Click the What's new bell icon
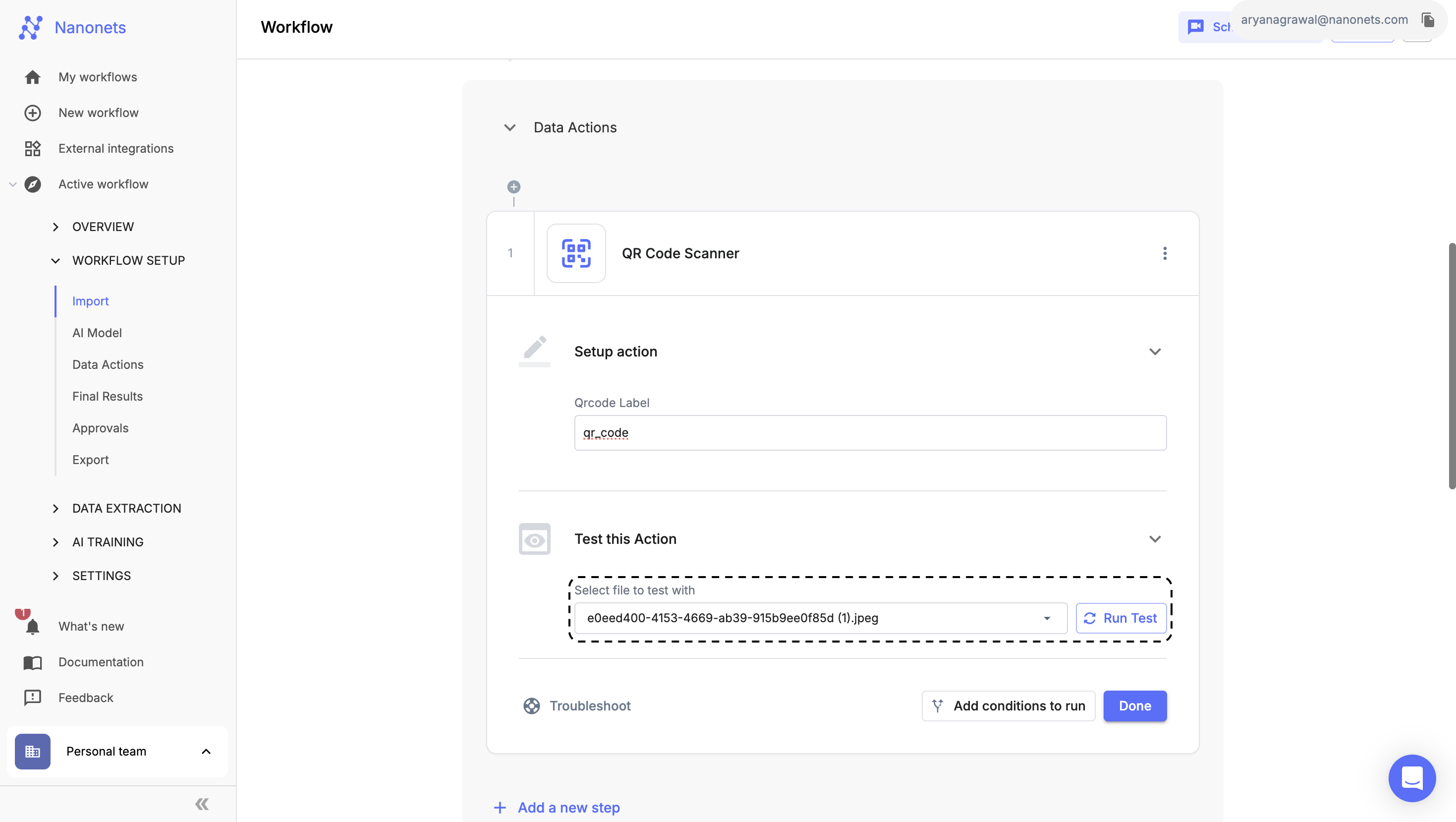1456x822 pixels. click(x=32, y=626)
